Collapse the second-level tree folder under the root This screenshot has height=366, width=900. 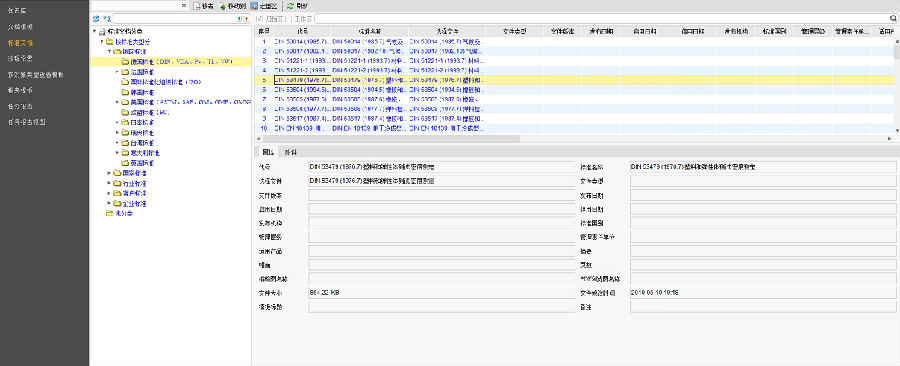click(x=102, y=42)
